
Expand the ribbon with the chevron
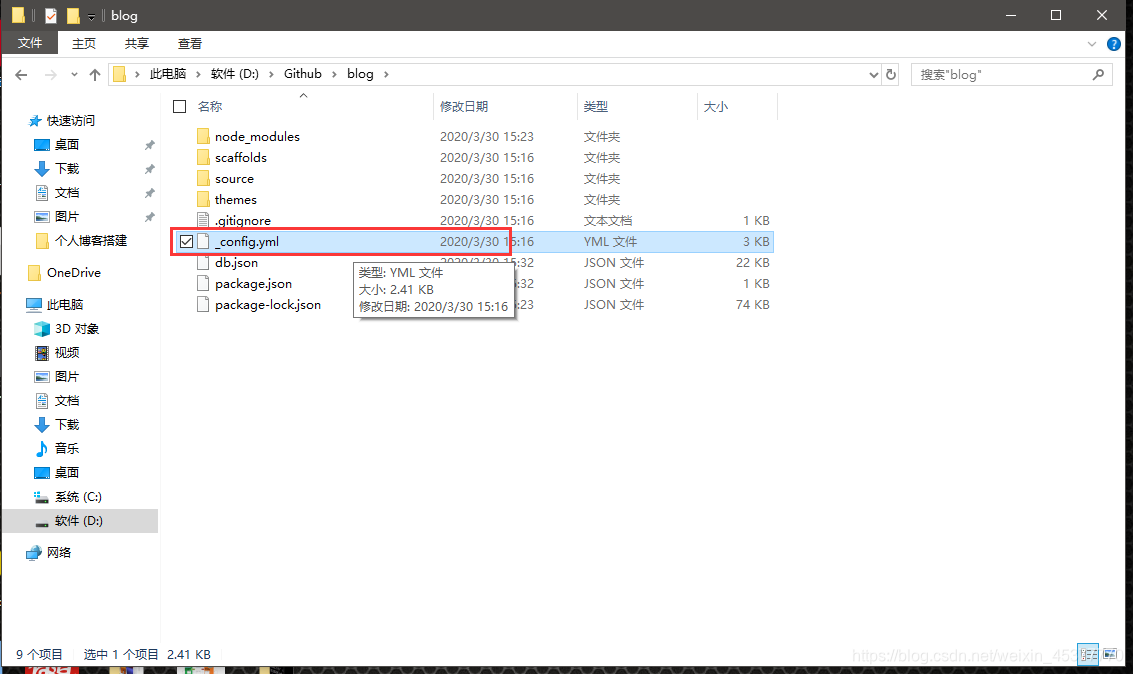click(x=1092, y=44)
